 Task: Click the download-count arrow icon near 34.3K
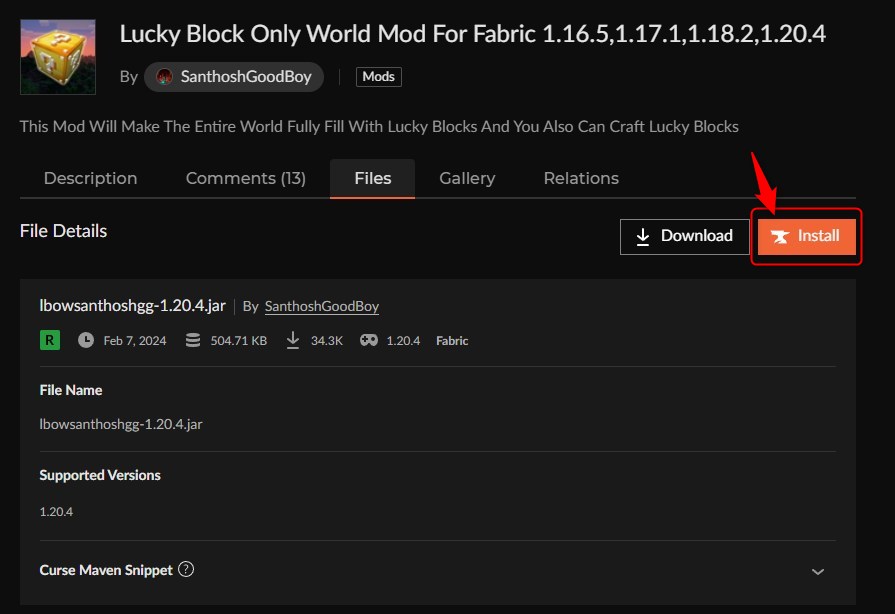(292, 340)
